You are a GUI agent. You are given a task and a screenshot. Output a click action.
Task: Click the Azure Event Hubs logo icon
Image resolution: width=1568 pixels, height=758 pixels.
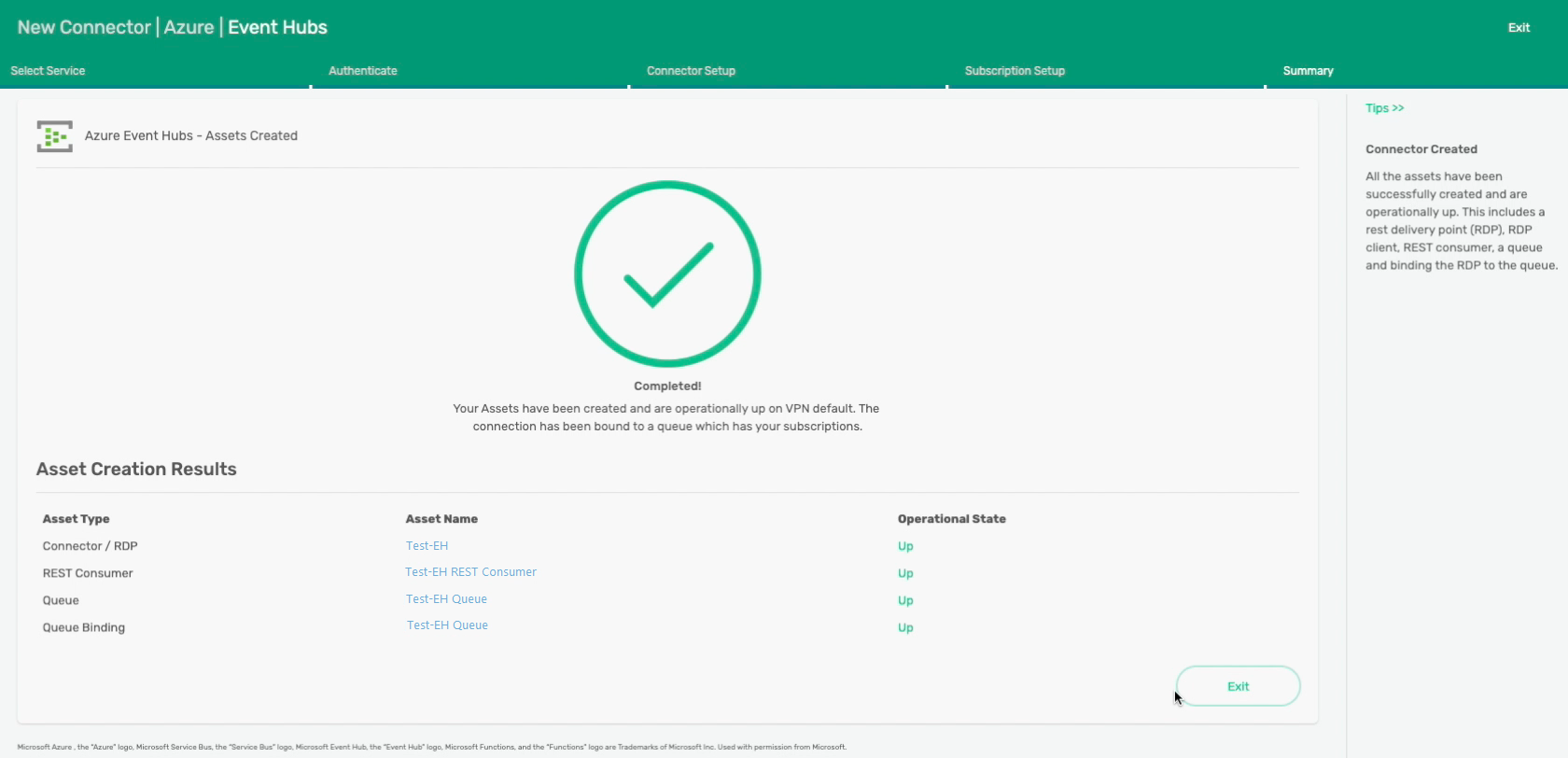pos(54,136)
